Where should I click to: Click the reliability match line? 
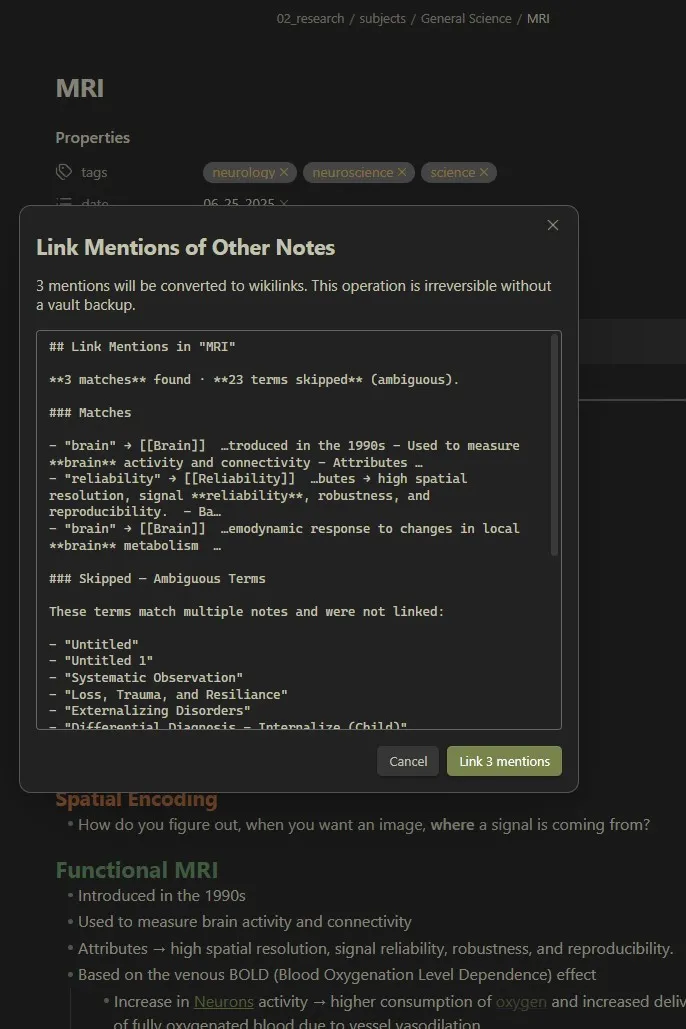click(x=258, y=495)
